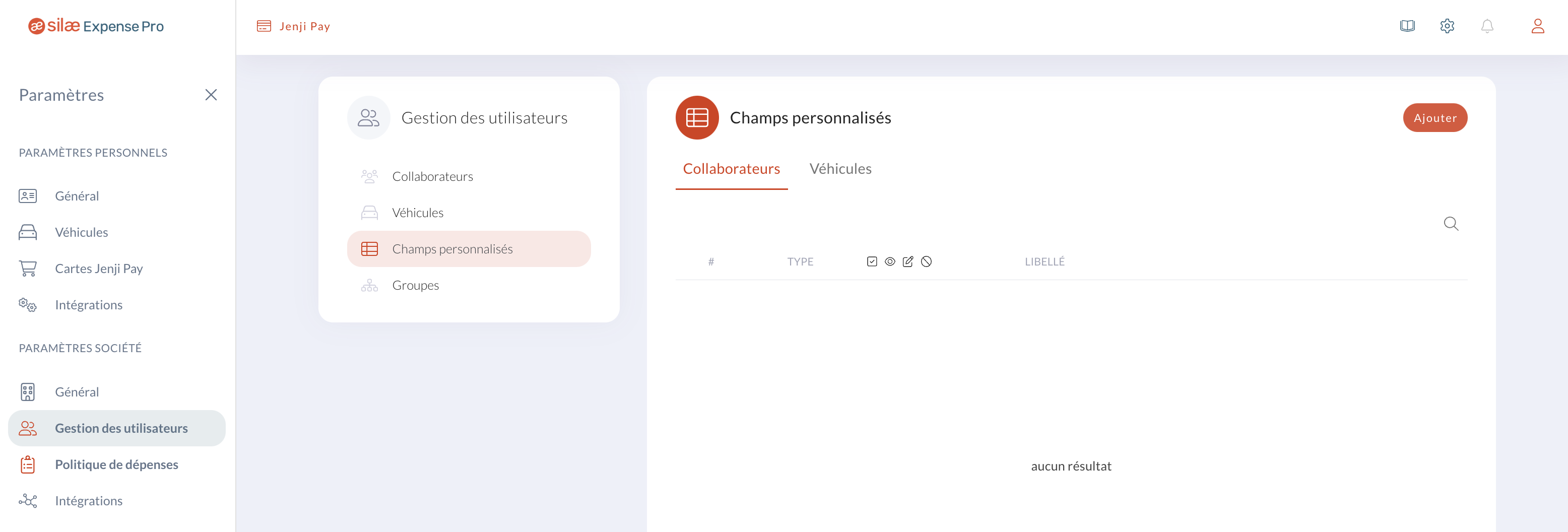Click the edit pencil column header icon

tap(907, 262)
